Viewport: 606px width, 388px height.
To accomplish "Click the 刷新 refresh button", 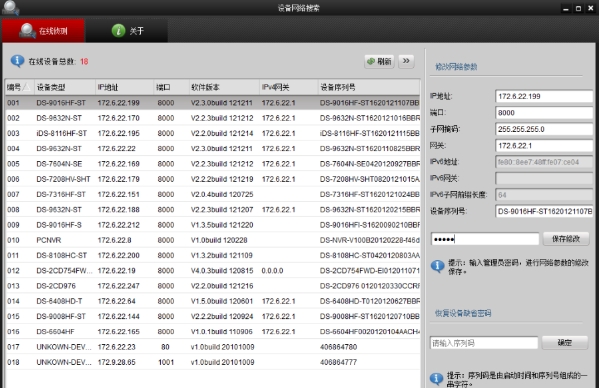I will [x=379, y=61].
